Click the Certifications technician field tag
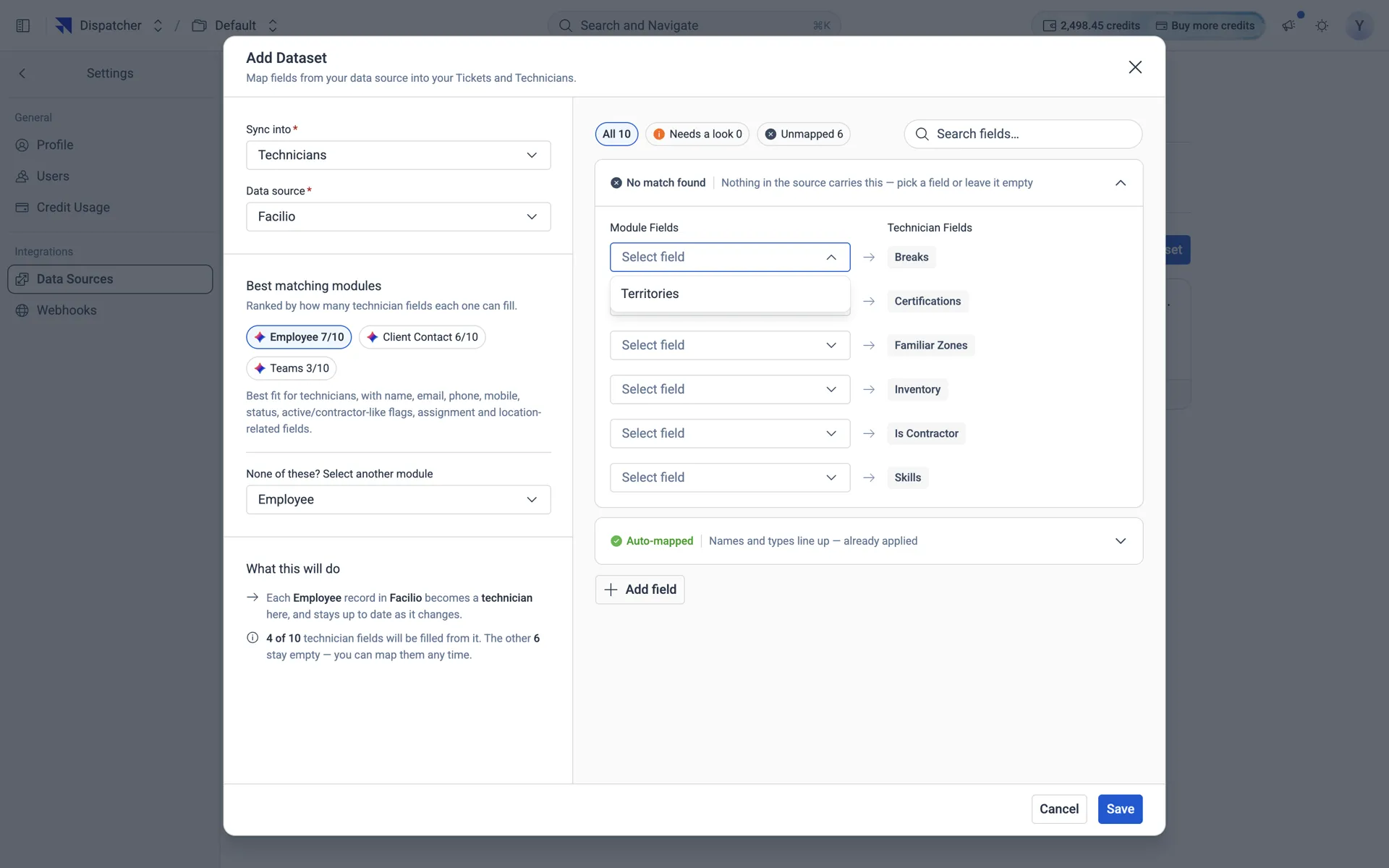Viewport: 1389px width, 868px height. [927, 301]
